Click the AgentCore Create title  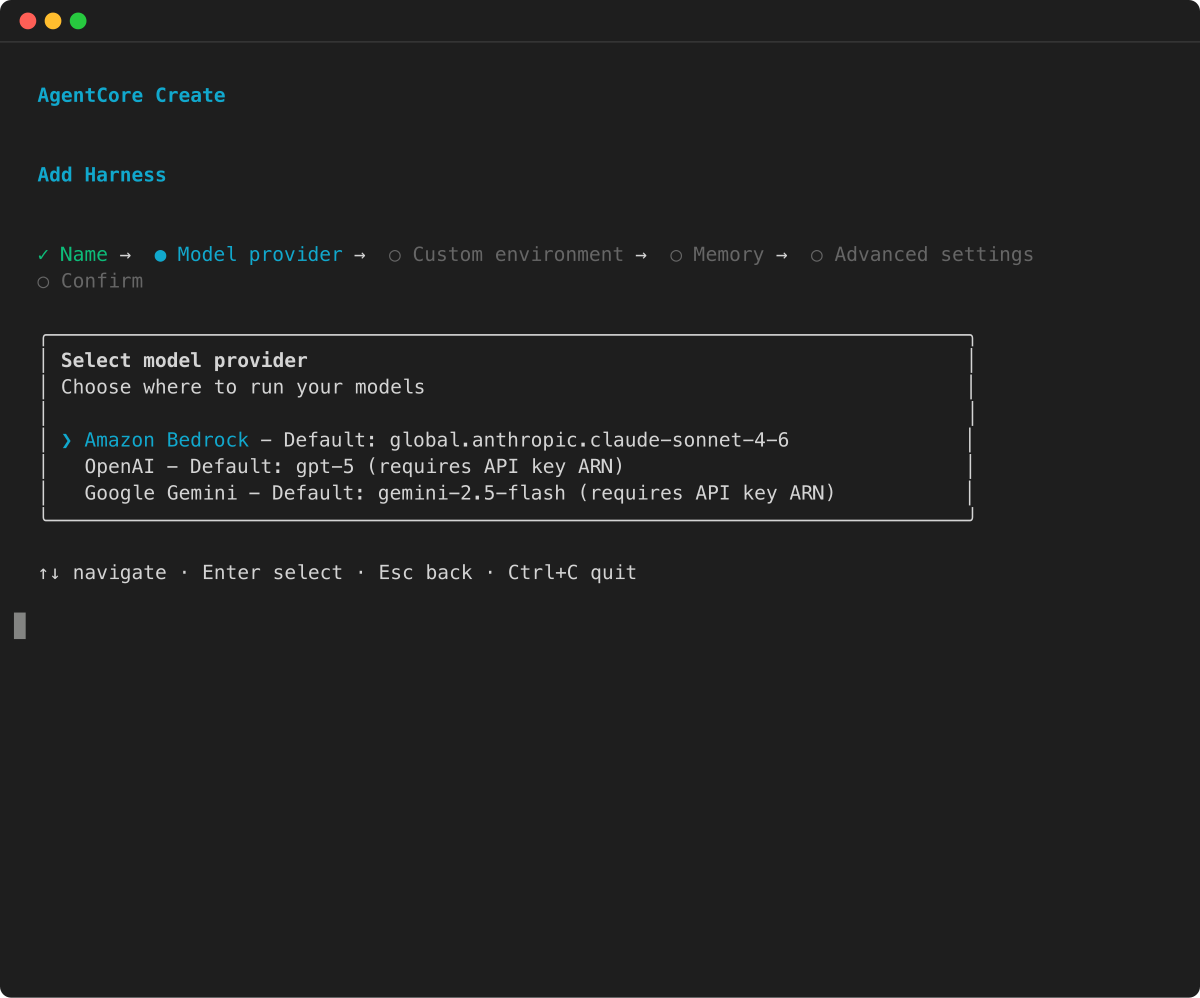pyautogui.click(x=131, y=95)
